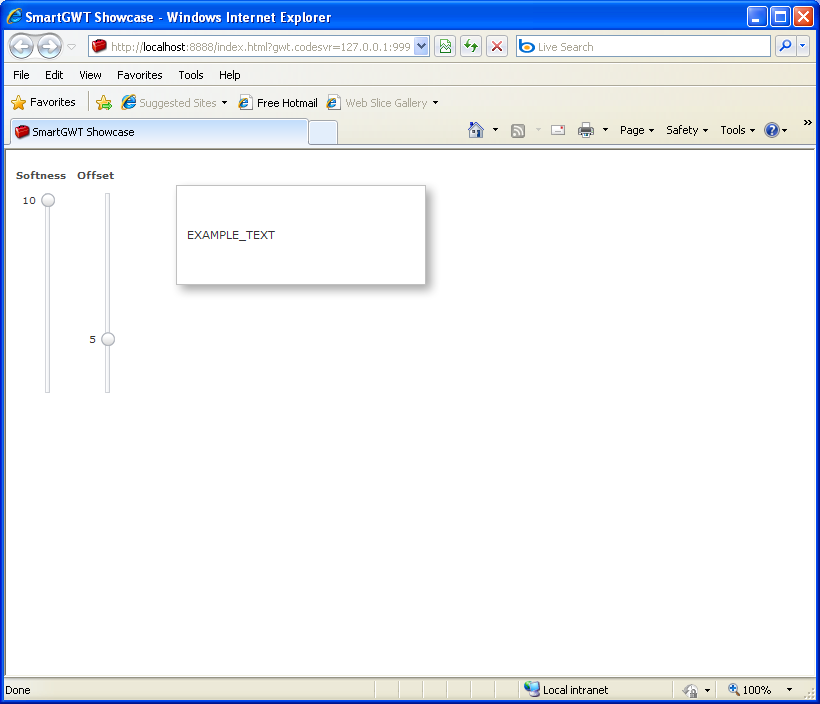Open the Free Hotmail link
The height and width of the screenshot is (704, 820).
278,103
